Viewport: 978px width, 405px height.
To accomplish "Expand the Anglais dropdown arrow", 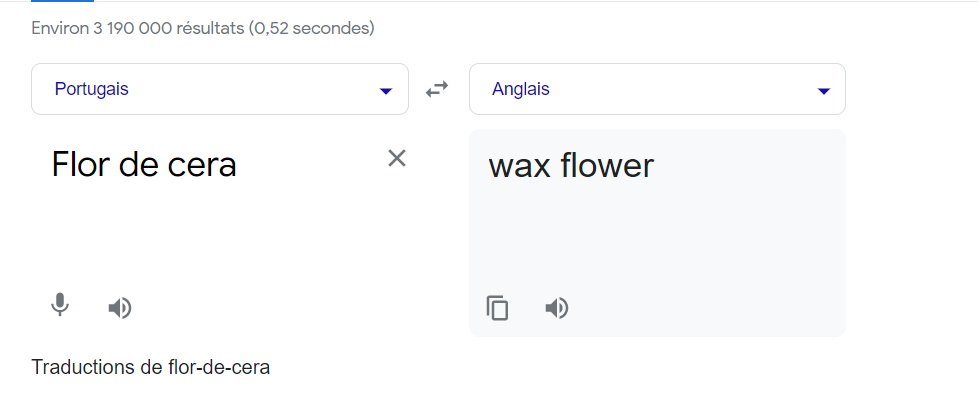I will point(823,91).
